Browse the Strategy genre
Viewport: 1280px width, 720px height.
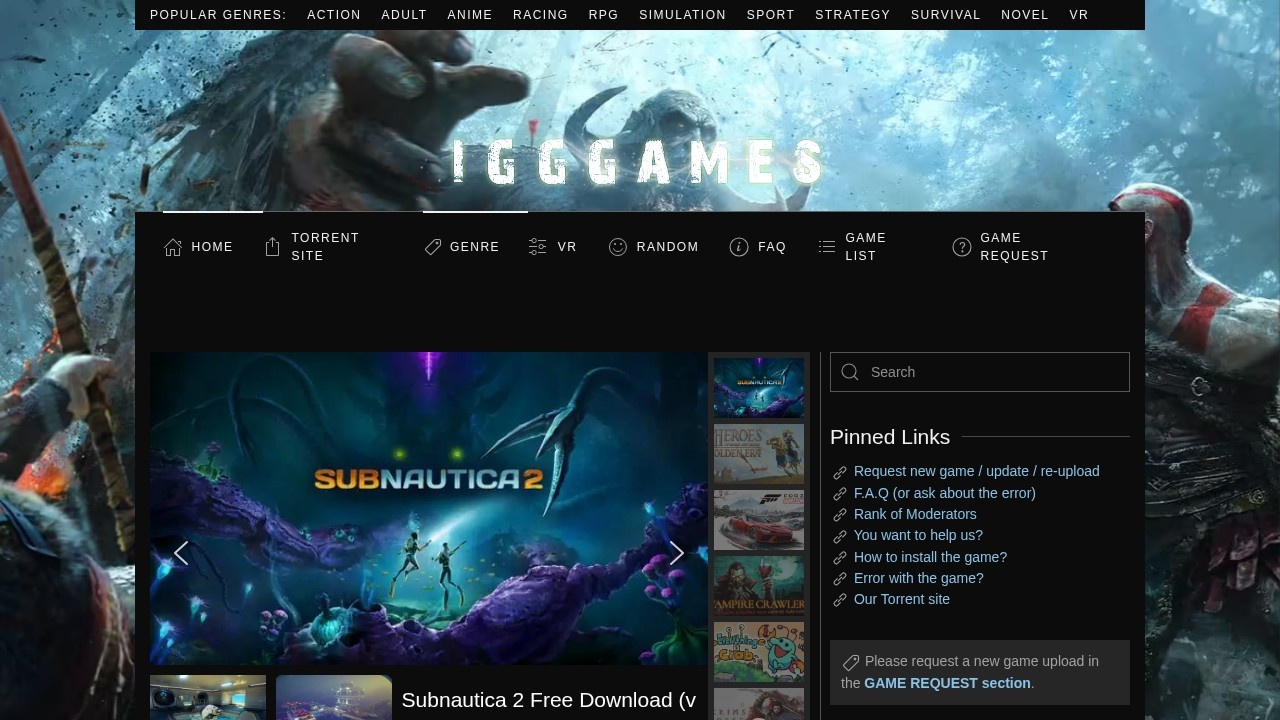[853, 15]
